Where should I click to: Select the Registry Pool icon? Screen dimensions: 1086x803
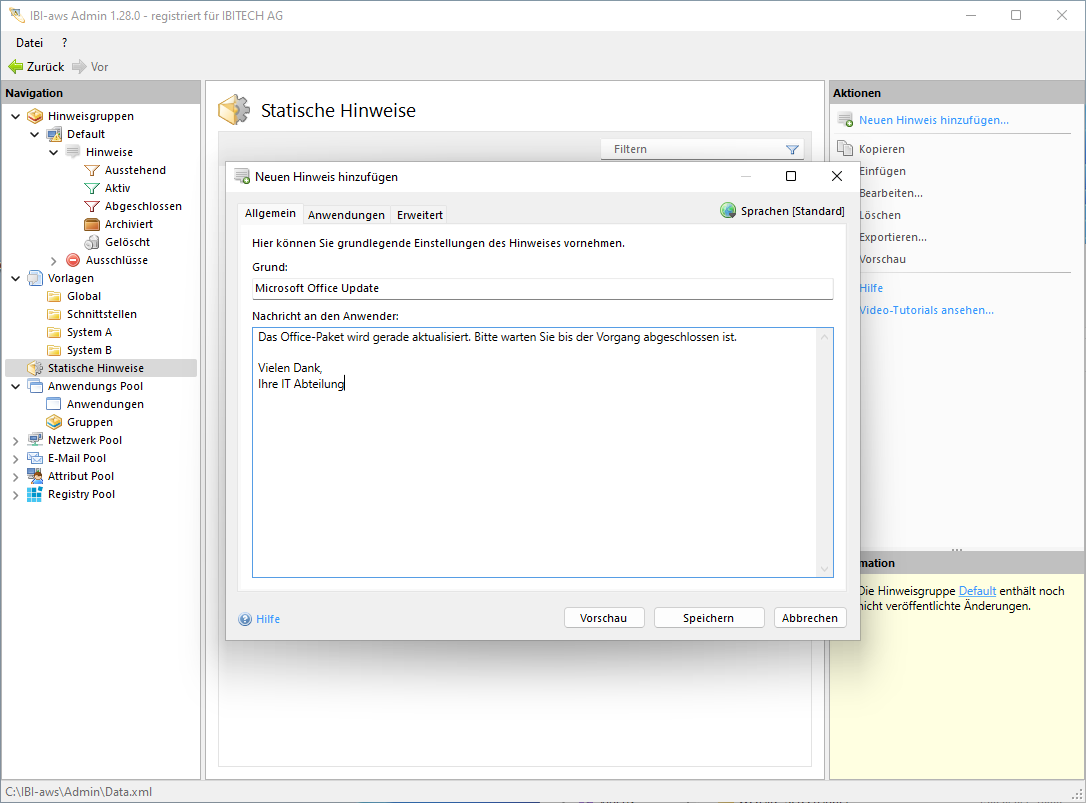[x=35, y=494]
